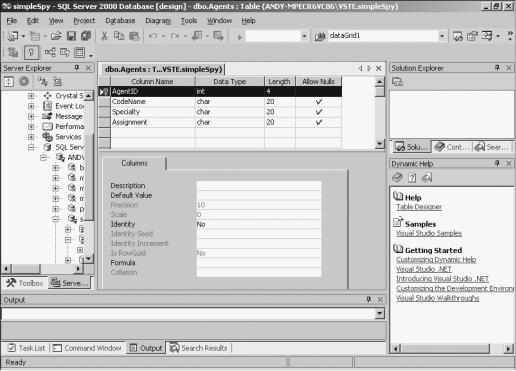The image size is (516, 371).
Task: Open Introducing Visual Studio .NET link
Action: [x=442, y=279]
